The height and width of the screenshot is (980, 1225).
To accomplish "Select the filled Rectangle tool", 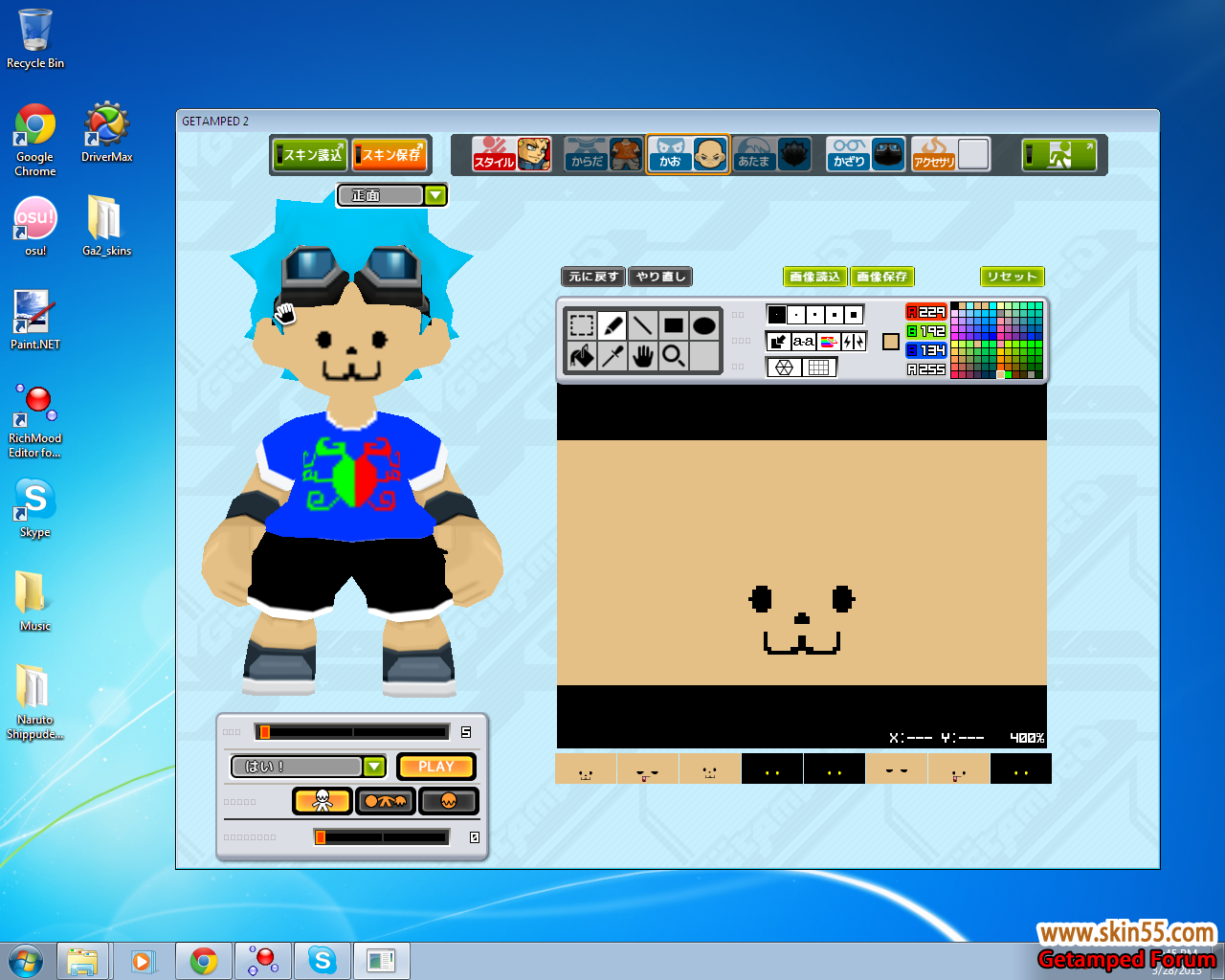I will (x=674, y=325).
